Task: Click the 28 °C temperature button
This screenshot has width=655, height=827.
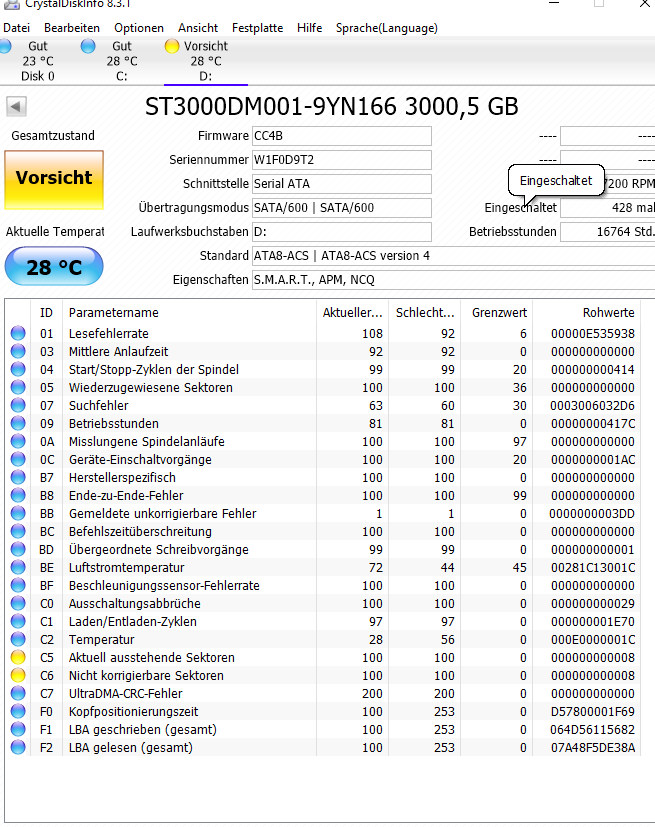Action: pyautogui.click(x=54, y=266)
